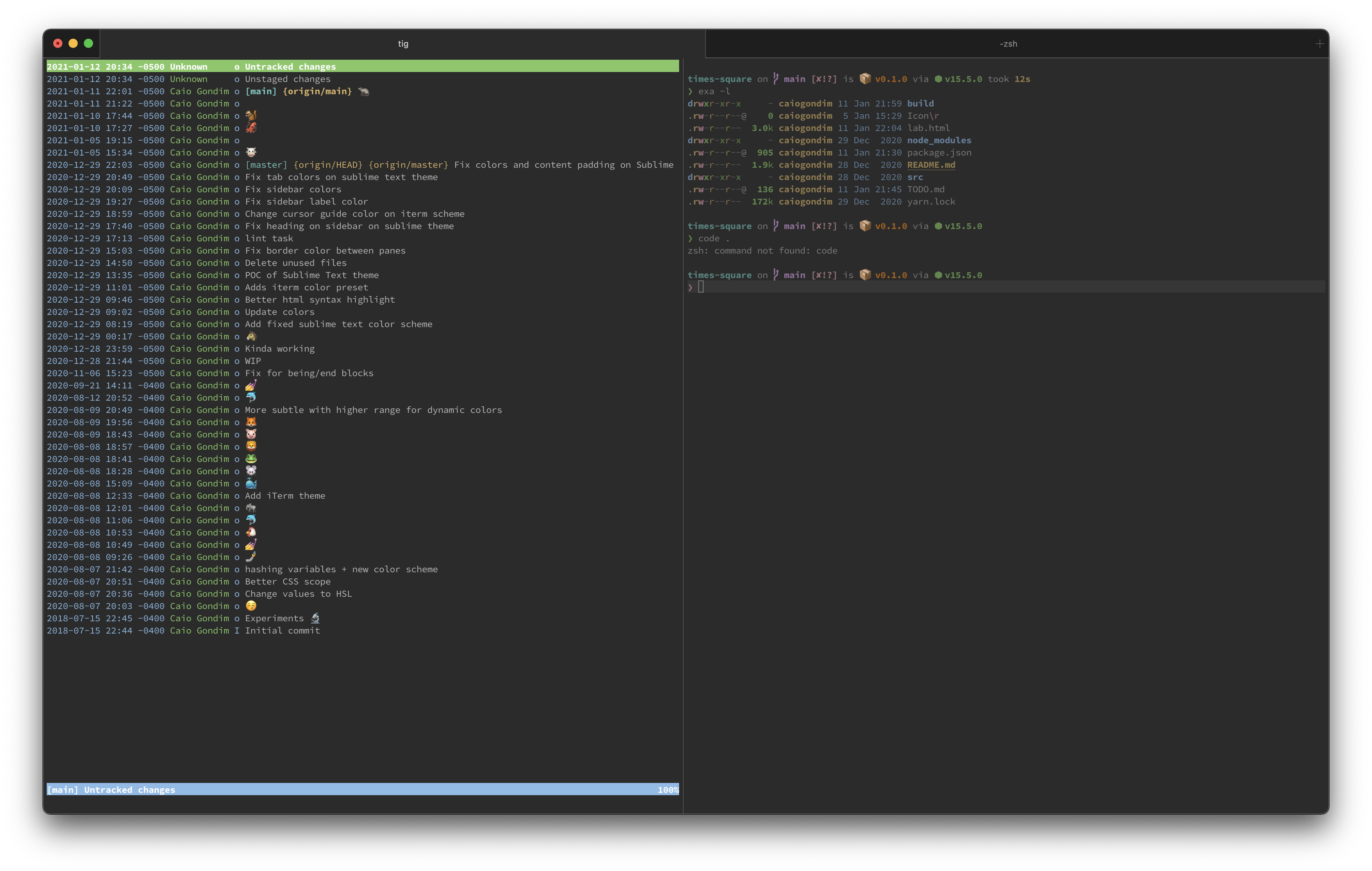Click the microscope emoji after Experiments
This screenshot has width=1372, height=871.
315,619
